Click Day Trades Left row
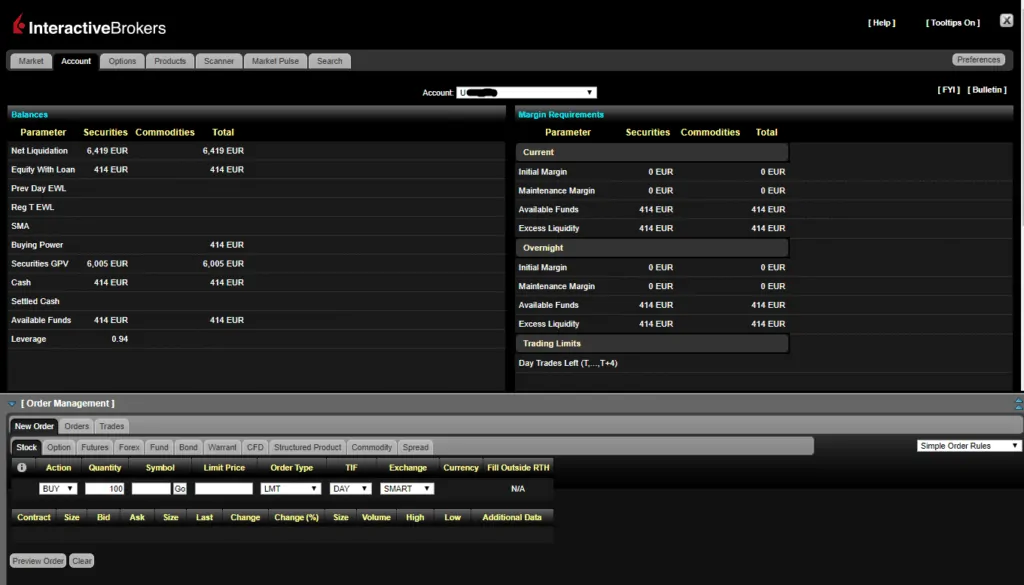The image size is (1024, 585). 568,363
